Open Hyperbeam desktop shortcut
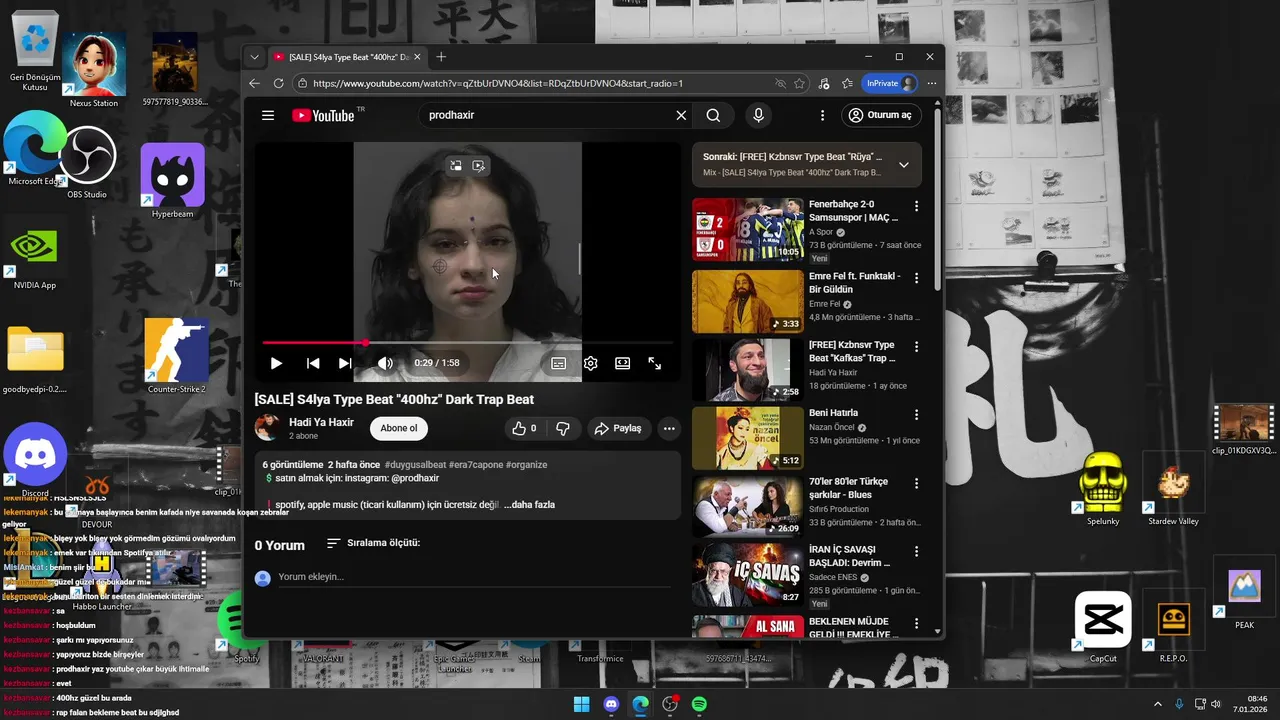The image size is (1280, 720). [173, 181]
